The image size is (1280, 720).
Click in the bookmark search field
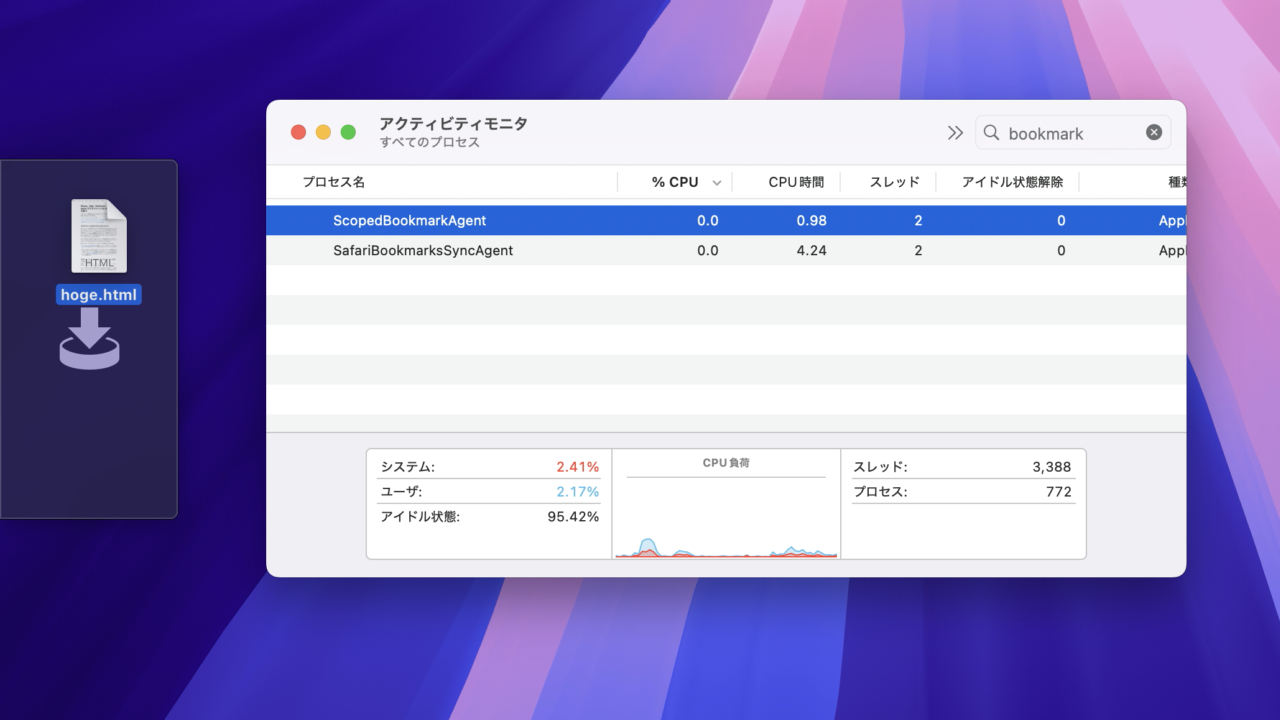pos(1073,133)
